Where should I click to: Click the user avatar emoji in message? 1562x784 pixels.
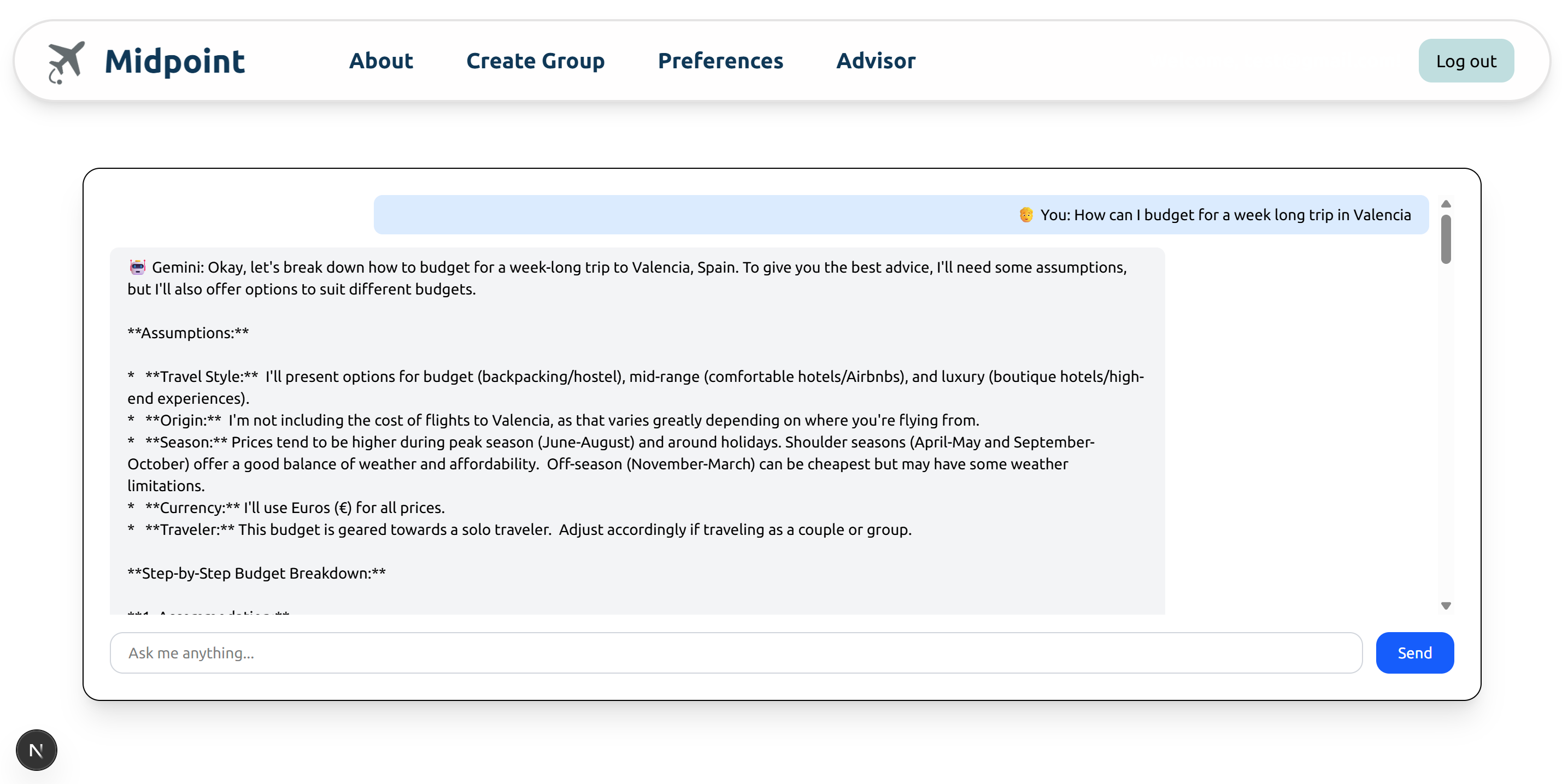(x=1025, y=215)
